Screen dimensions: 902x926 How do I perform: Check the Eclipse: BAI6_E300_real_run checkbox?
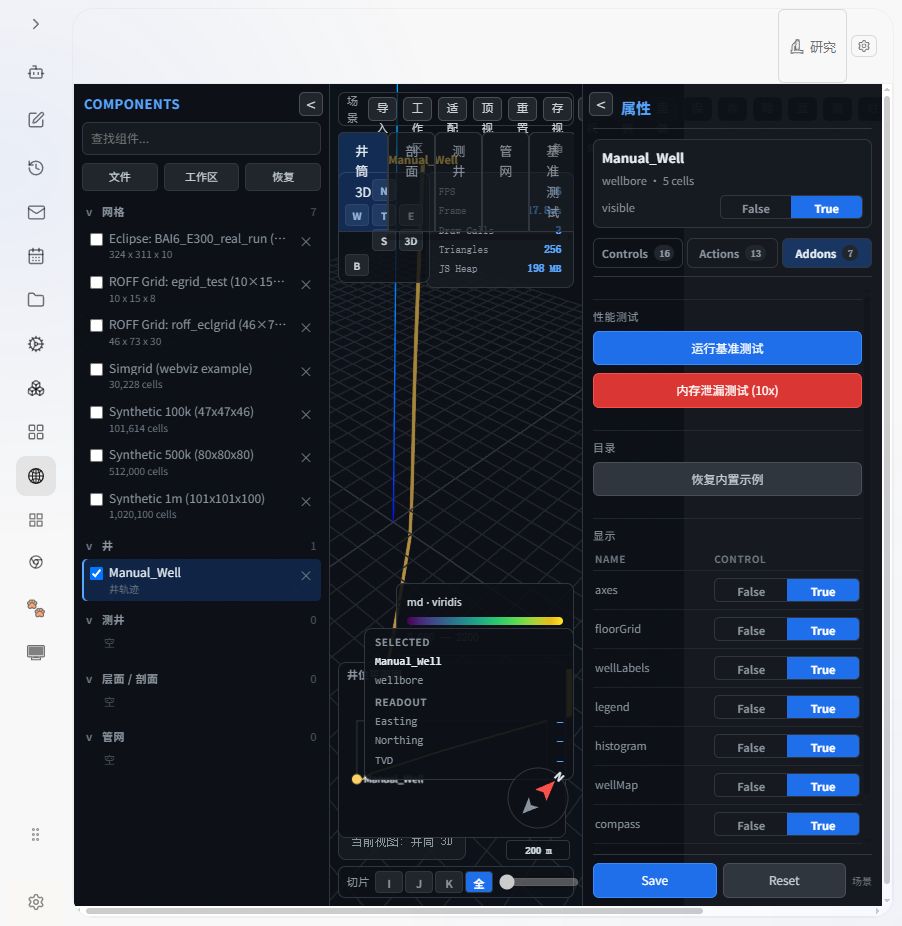tap(96, 239)
